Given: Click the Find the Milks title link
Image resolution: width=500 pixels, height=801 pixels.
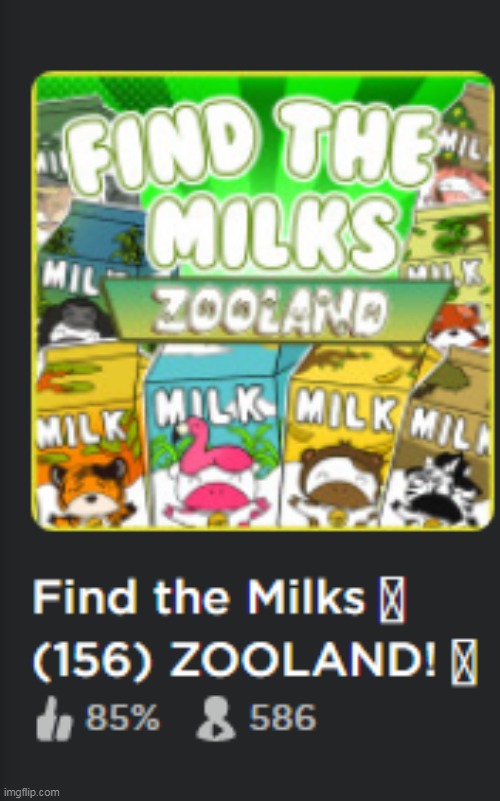Looking at the screenshot, I should (200, 598).
